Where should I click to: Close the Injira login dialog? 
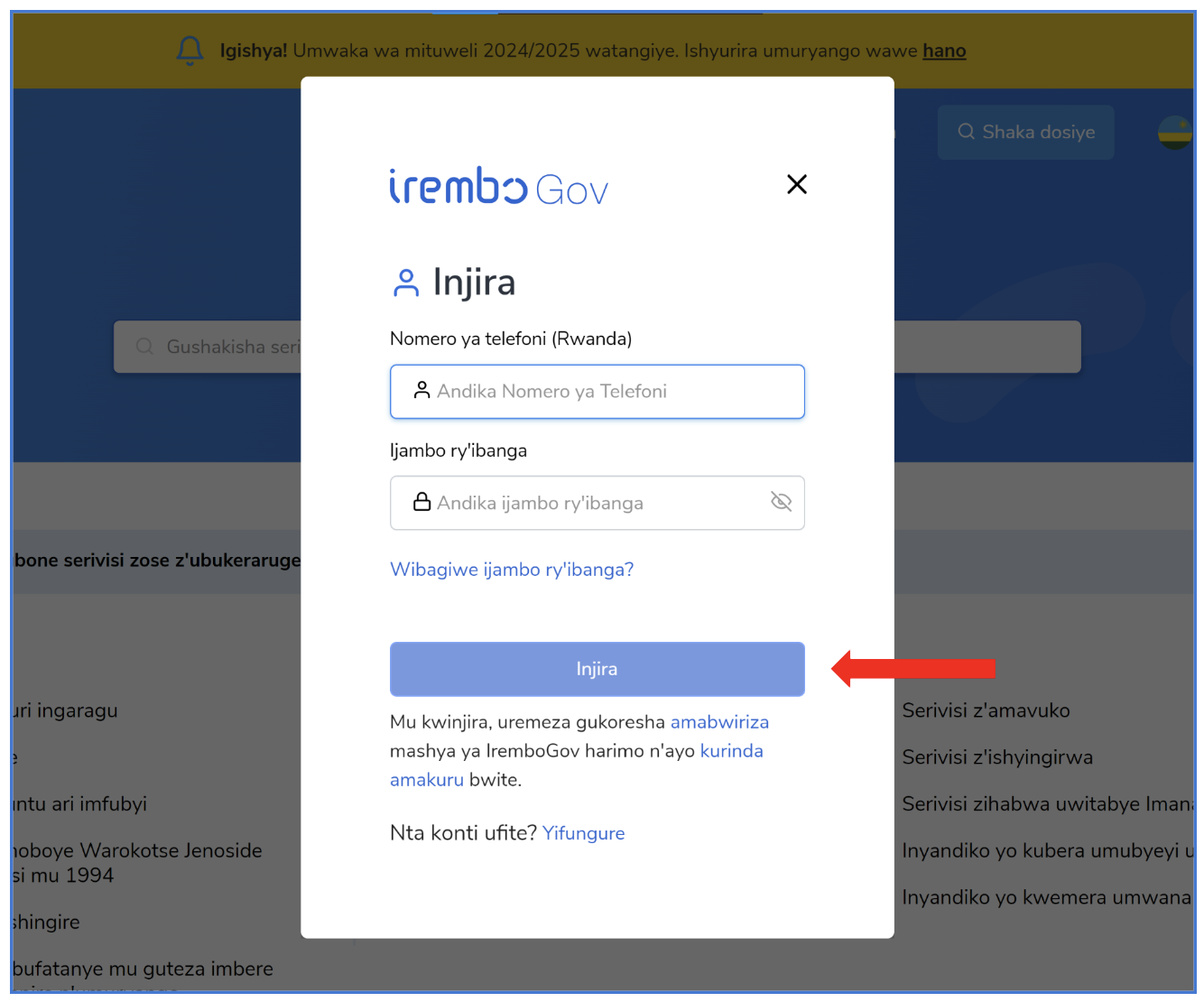pyautogui.click(x=796, y=184)
